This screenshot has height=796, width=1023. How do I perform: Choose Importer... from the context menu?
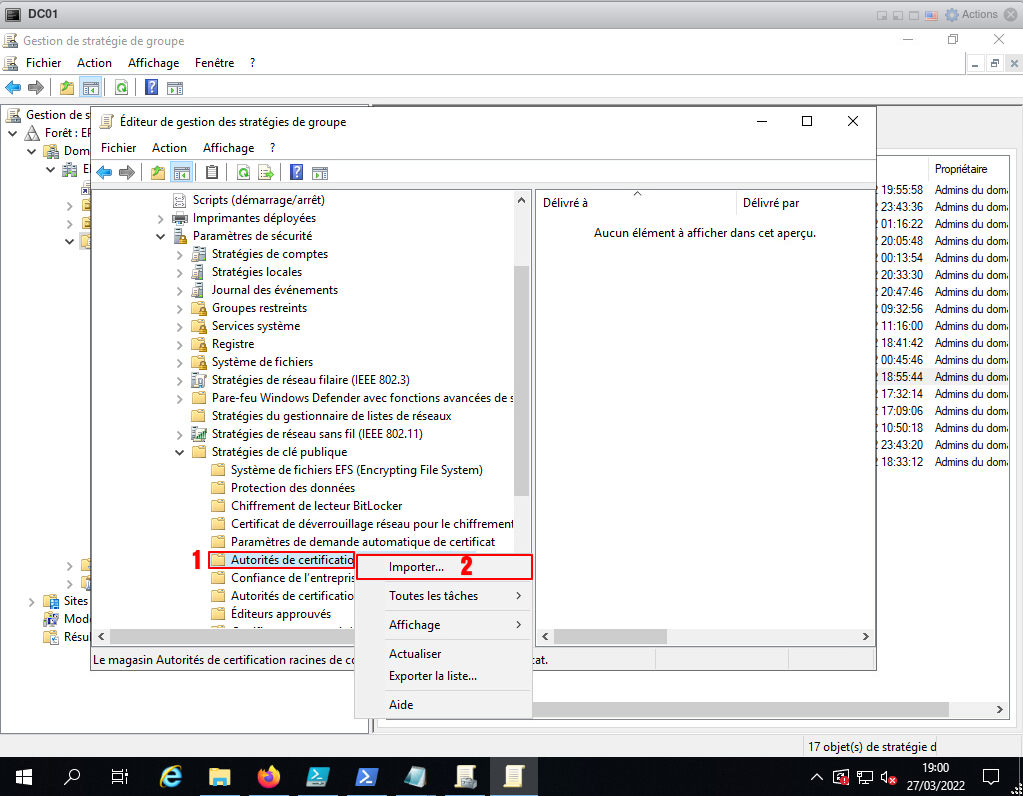pyautogui.click(x=417, y=567)
